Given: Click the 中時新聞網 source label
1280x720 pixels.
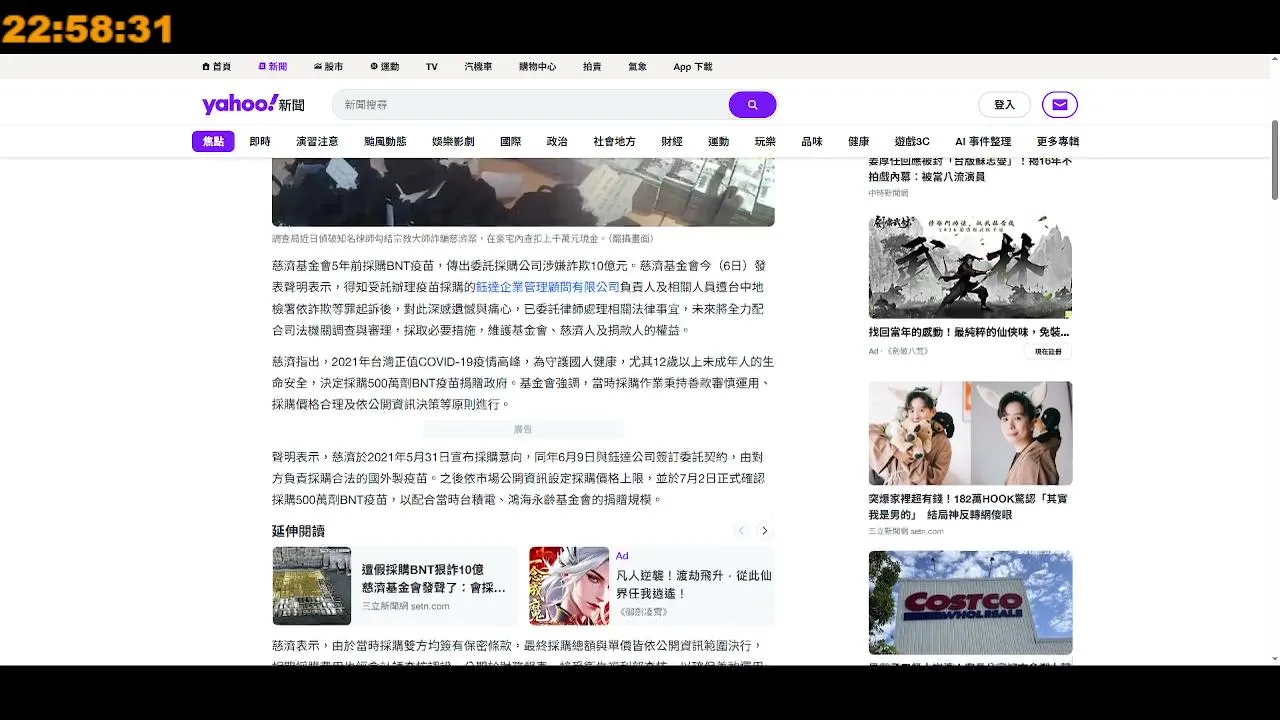Looking at the screenshot, I should (x=888, y=193).
